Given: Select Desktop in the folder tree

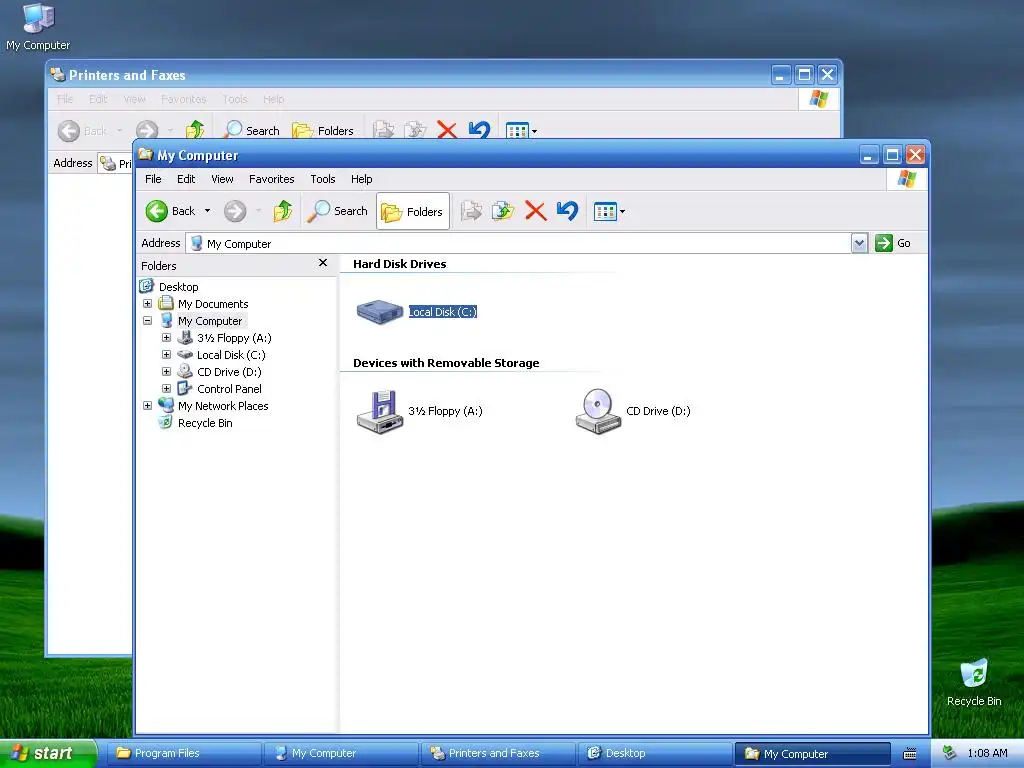Looking at the screenshot, I should pos(178,287).
